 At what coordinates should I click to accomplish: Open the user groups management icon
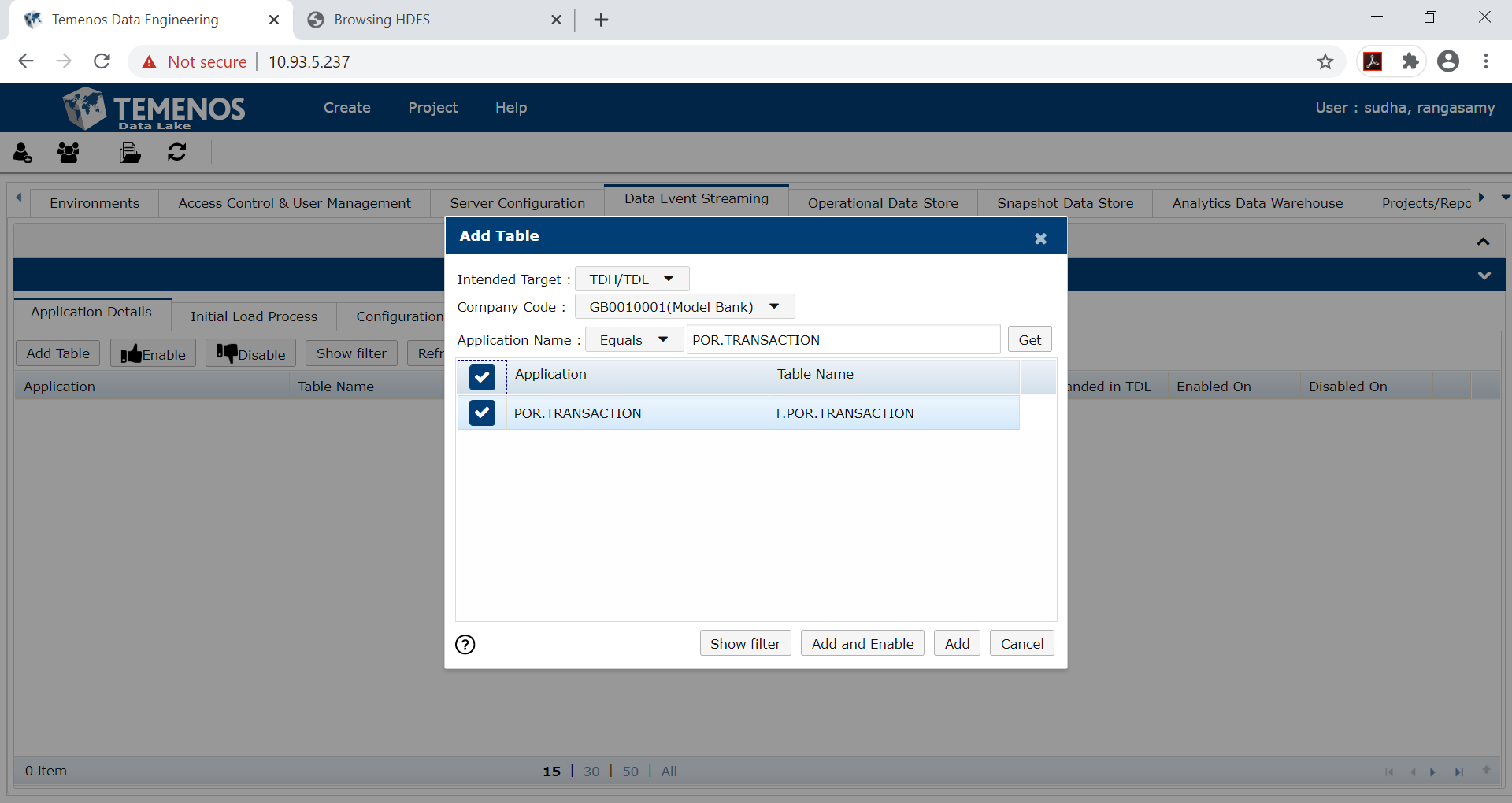(x=68, y=152)
